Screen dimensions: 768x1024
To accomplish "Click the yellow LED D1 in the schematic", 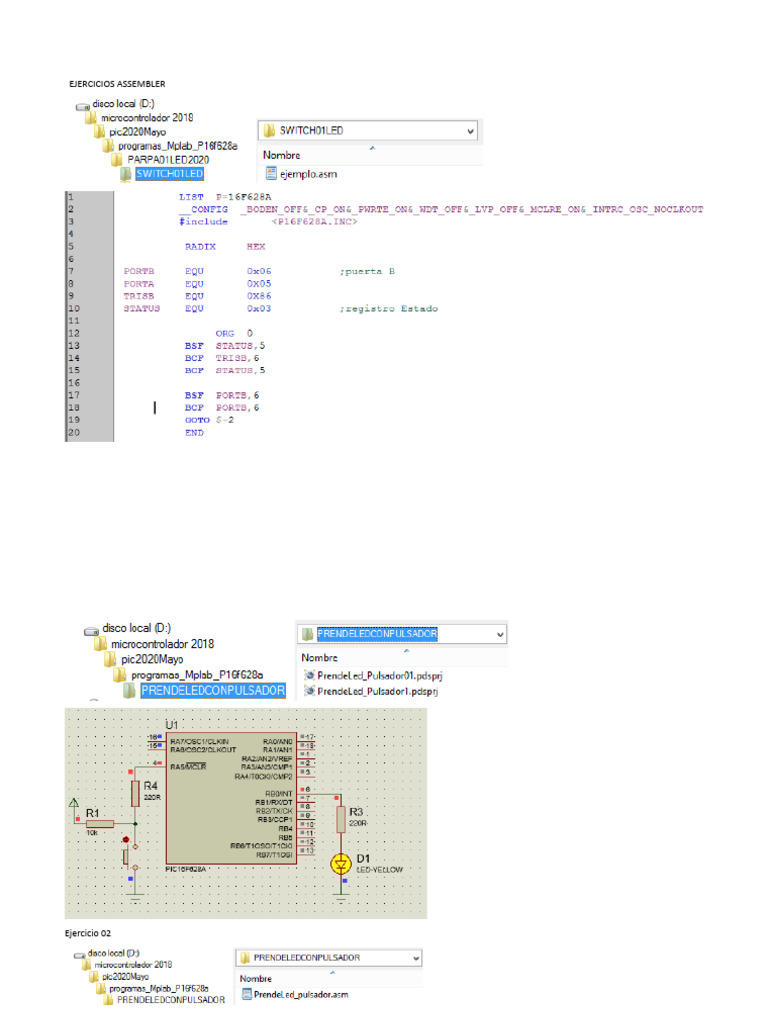I will pos(341,862).
